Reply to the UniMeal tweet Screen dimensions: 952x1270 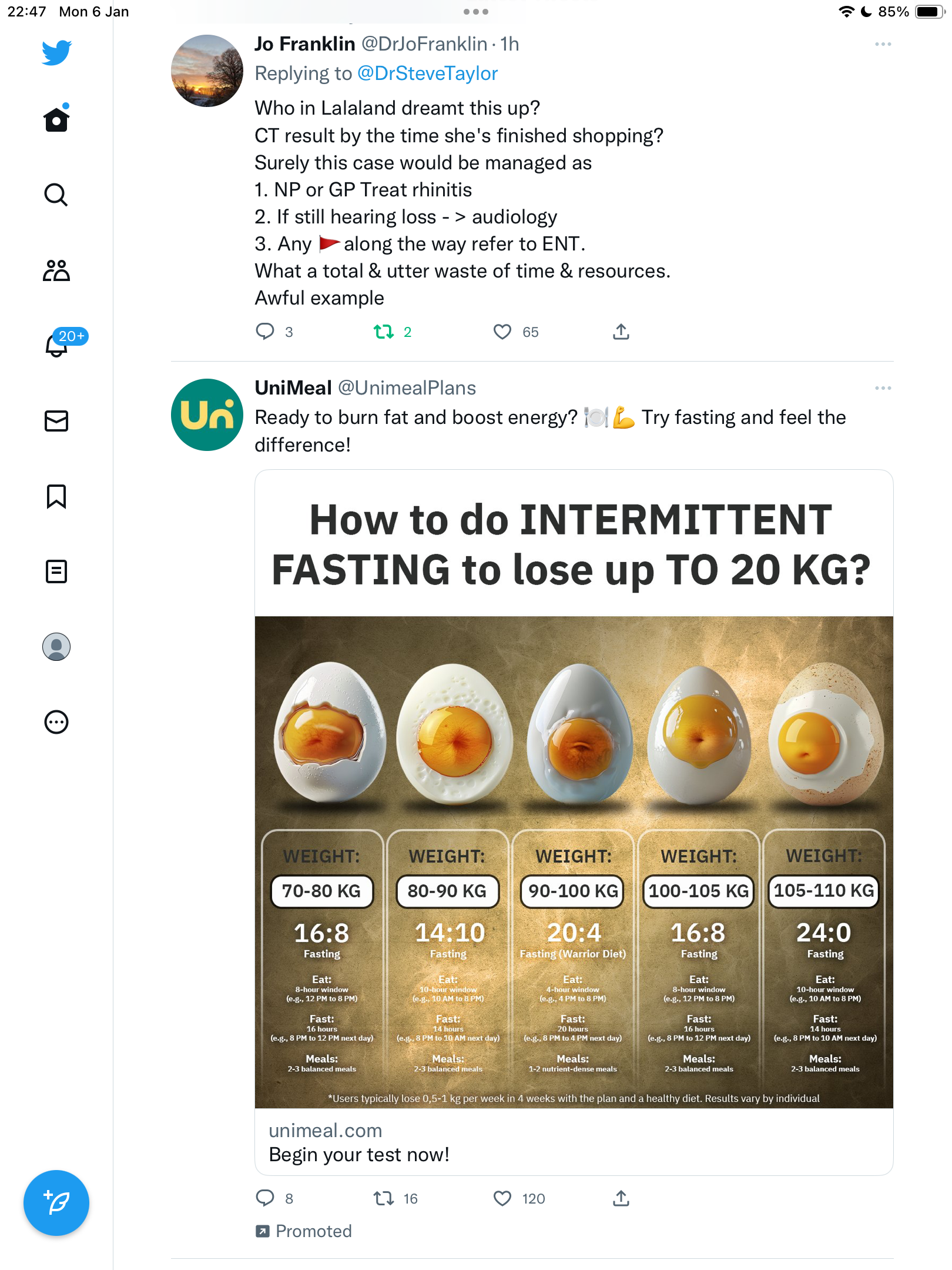tap(265, 1198)
